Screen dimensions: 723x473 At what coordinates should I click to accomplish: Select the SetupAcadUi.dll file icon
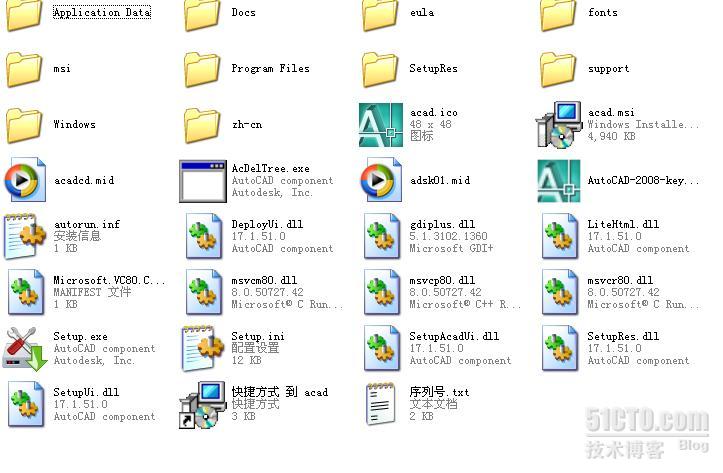[x=381, y=348]
